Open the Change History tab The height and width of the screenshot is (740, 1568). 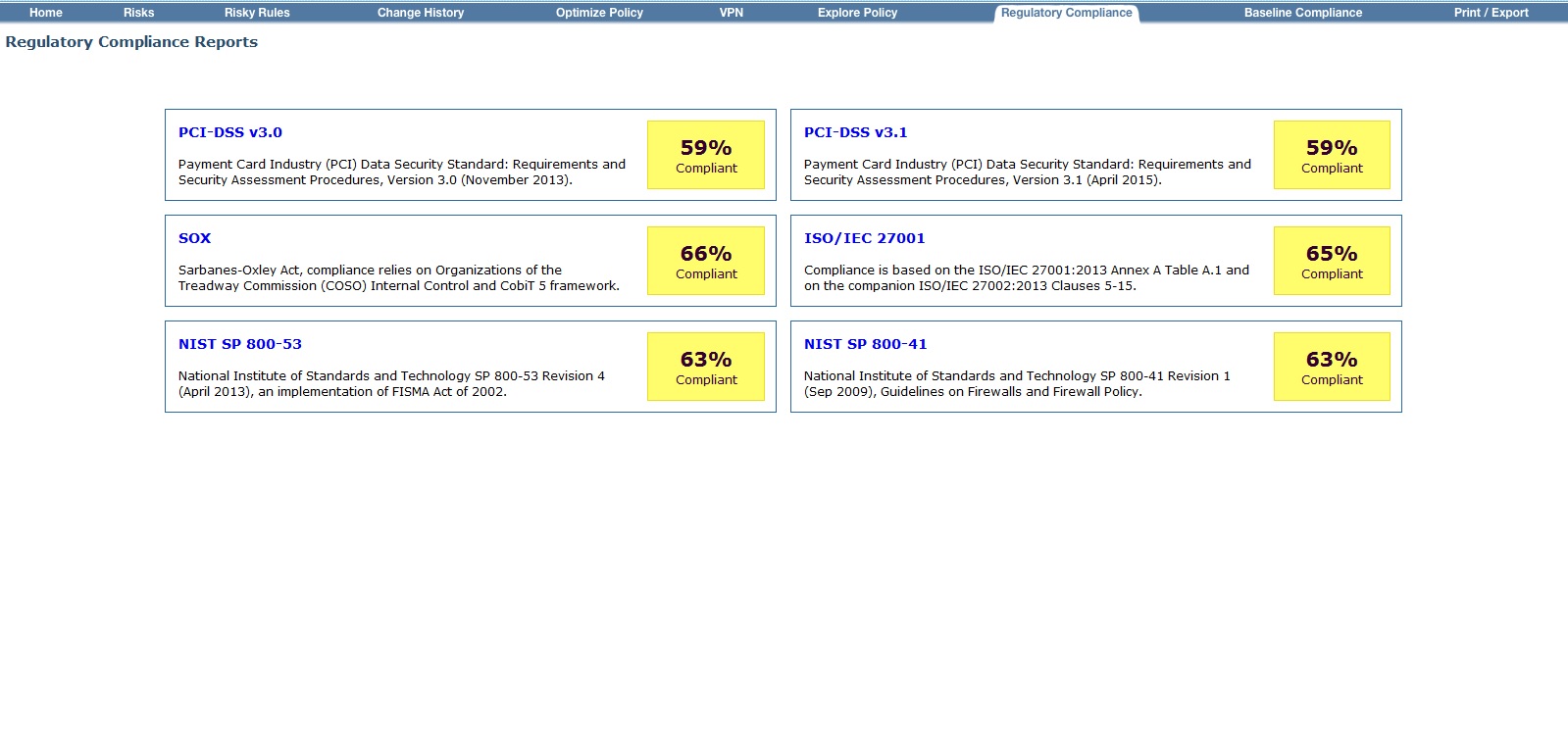[420, 13]
